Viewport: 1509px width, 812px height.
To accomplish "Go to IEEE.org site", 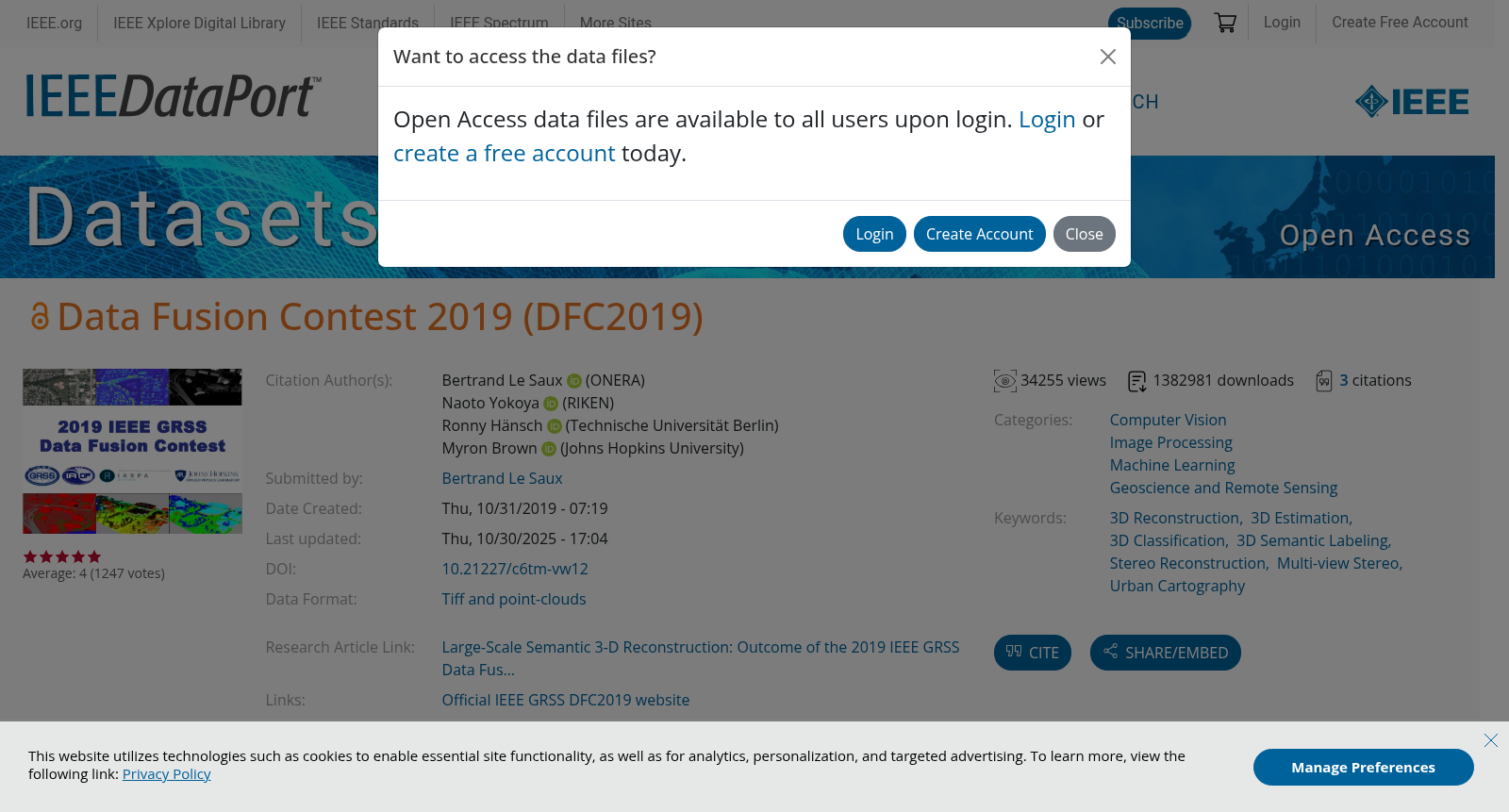I will tap(54, 23).
